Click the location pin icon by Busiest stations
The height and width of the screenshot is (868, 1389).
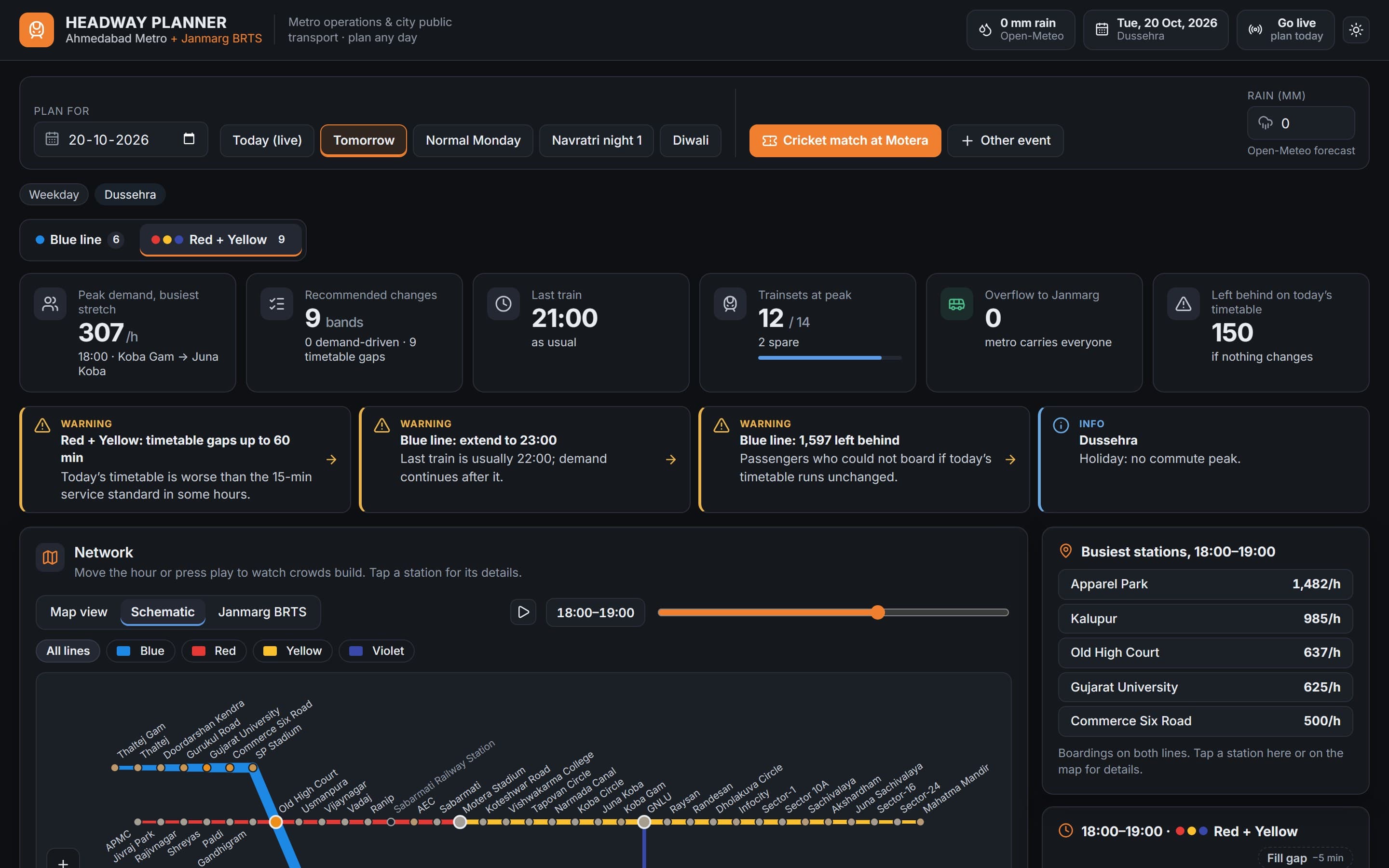pos(1065,551)
